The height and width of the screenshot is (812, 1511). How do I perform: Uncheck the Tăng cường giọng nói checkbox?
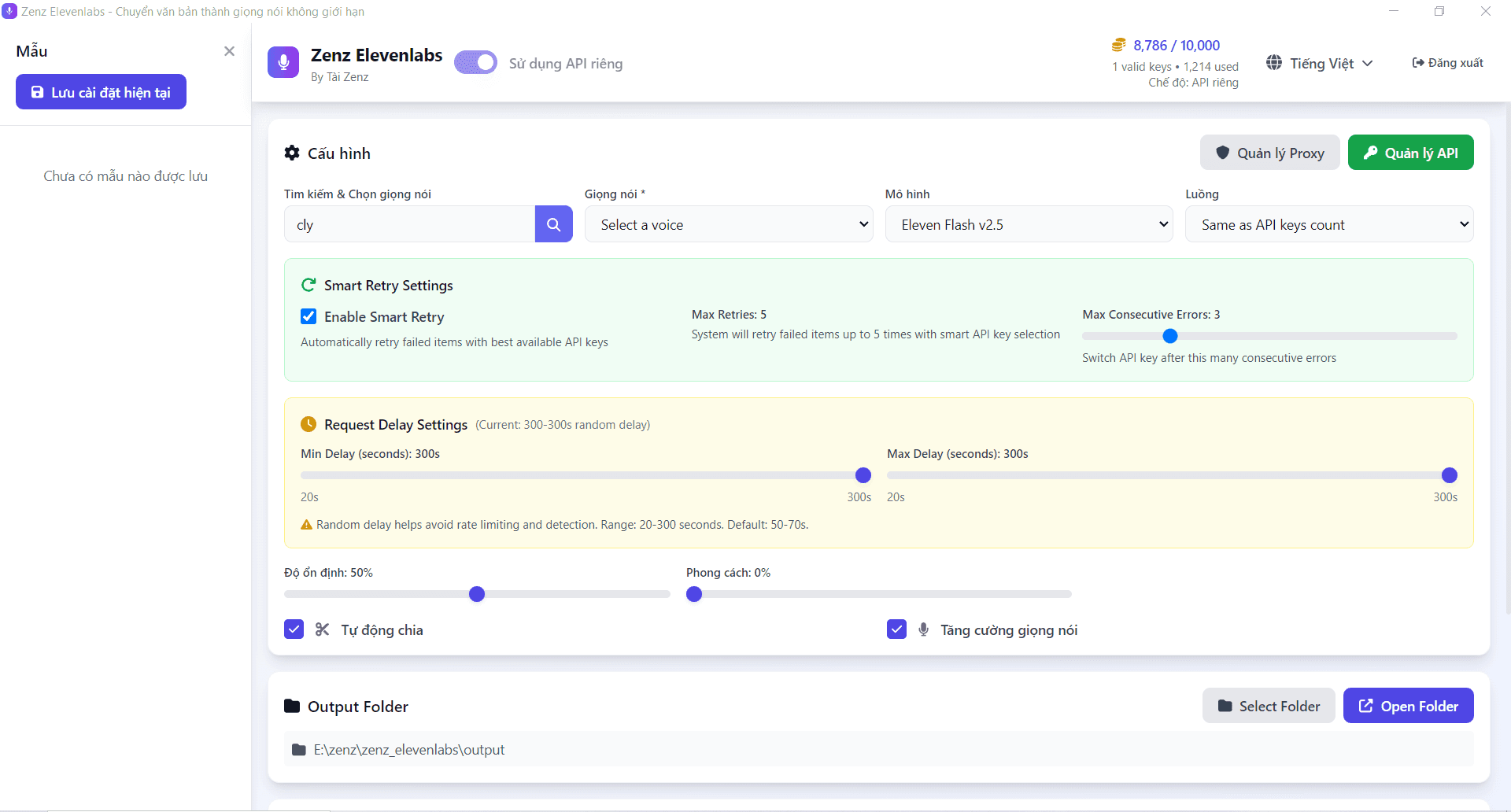[x=896, y=629]
